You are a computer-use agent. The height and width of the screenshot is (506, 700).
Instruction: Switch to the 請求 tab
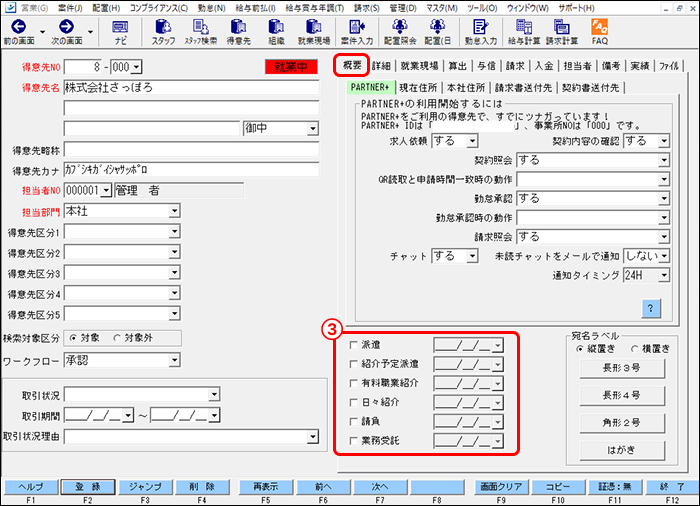pyautogui.click(x=515, y=66)
